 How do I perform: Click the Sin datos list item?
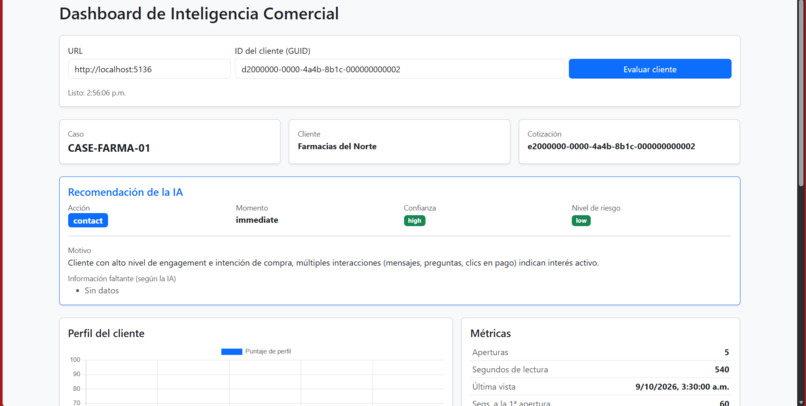[102, 290]
